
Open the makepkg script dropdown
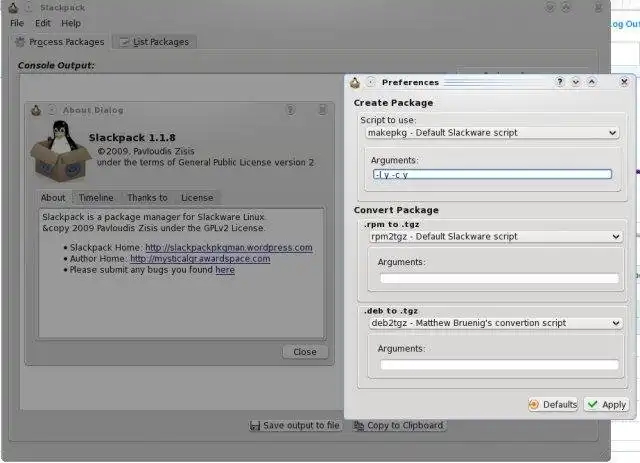492,133
